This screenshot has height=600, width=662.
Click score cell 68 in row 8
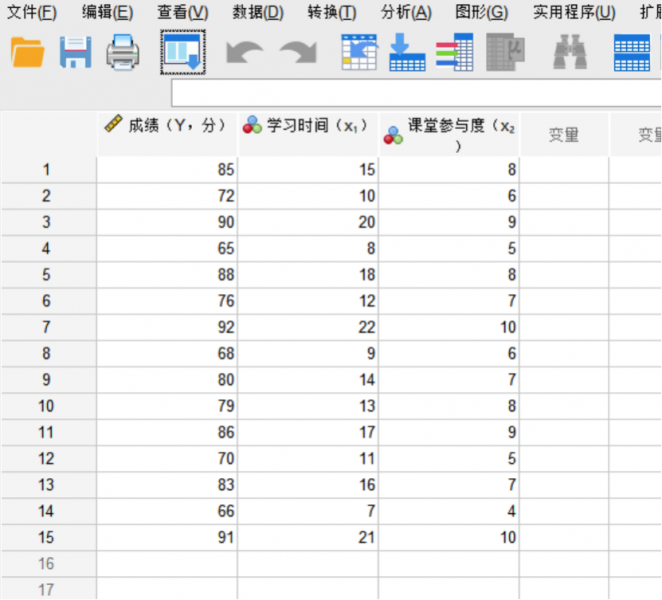(167, 353)
